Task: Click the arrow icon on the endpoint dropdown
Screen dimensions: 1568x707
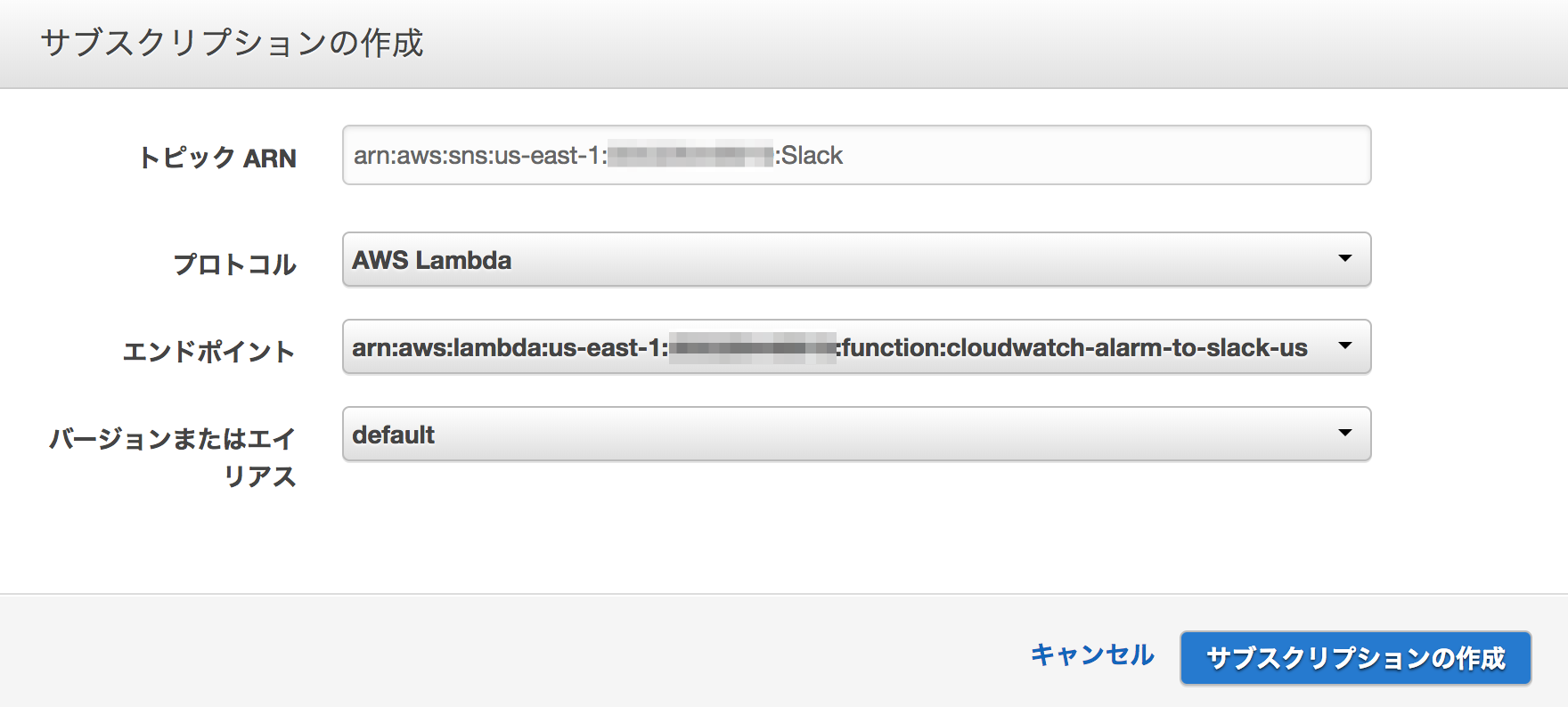Action: click(1344, 345)
